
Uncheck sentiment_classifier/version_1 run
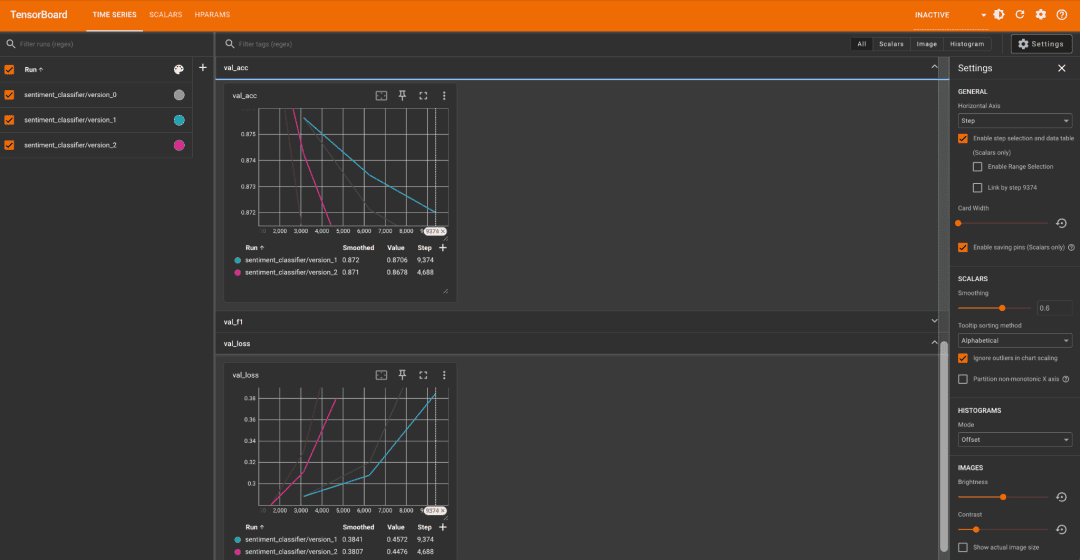[10, 120]
